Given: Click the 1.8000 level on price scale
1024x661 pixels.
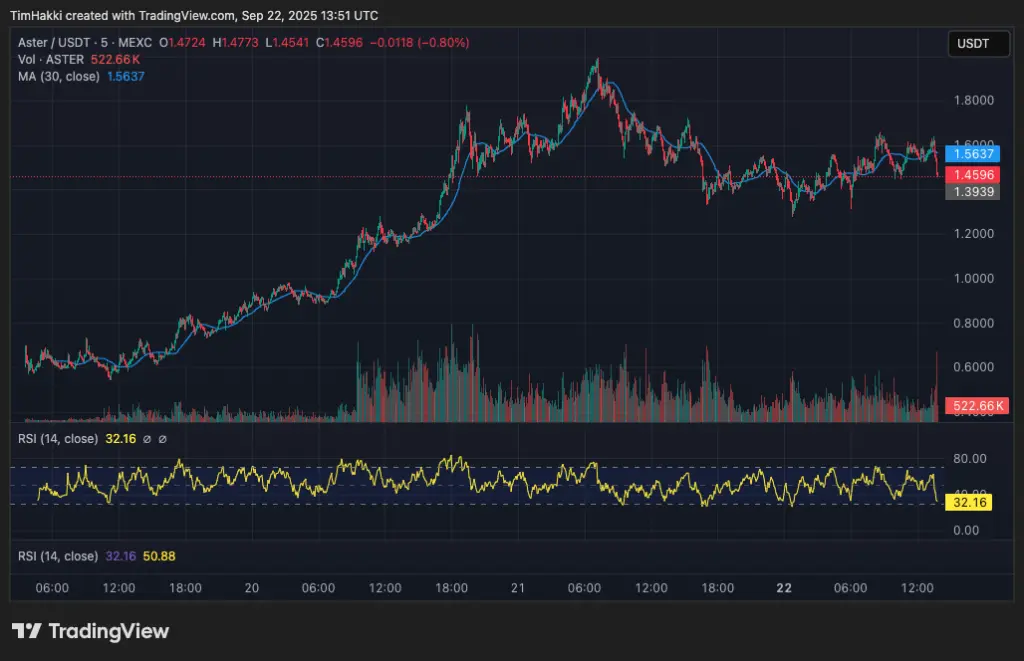Looking at the screenshot, I should pyautogui.click(x=972, y=100).
